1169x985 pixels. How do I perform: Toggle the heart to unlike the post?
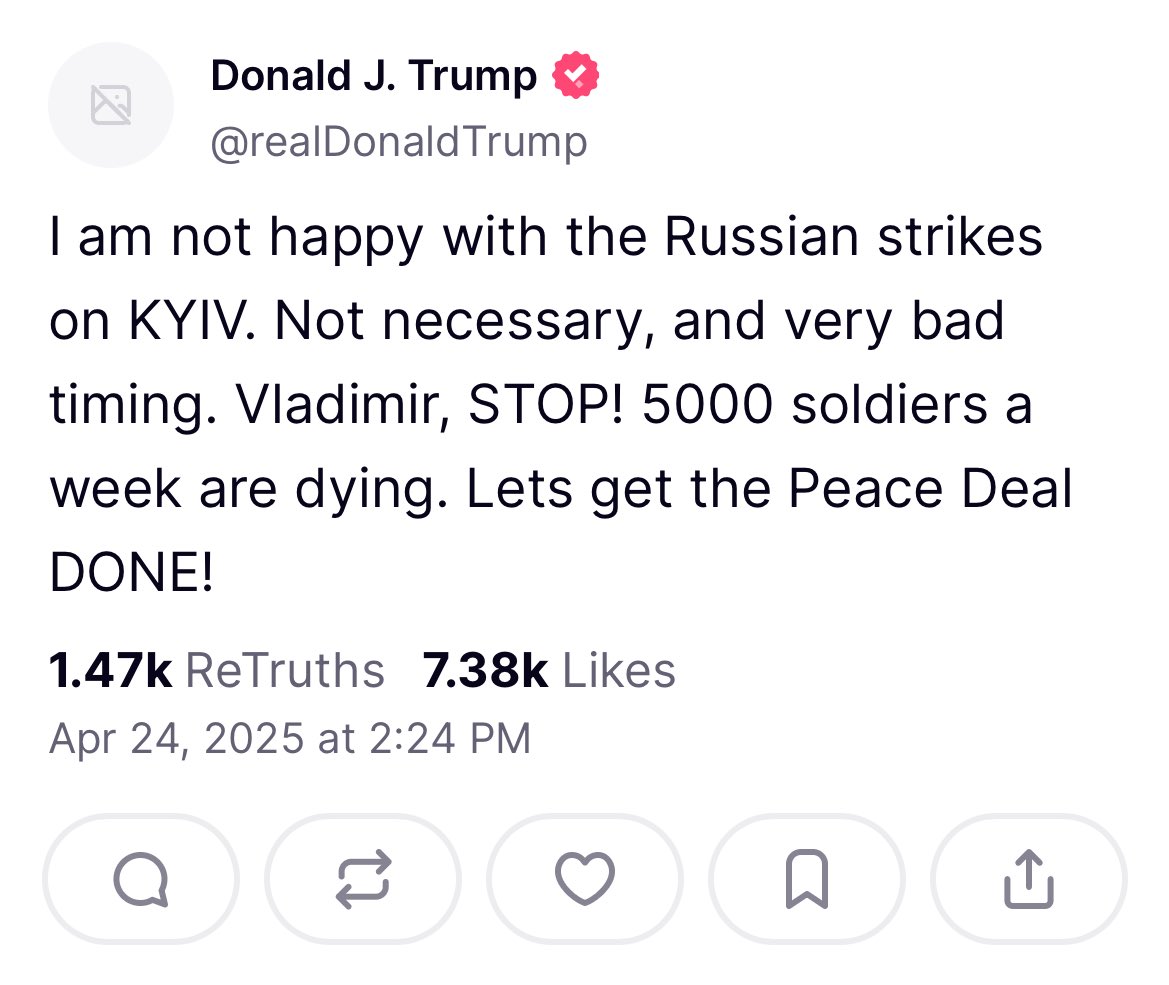click(x=585, y=879)
